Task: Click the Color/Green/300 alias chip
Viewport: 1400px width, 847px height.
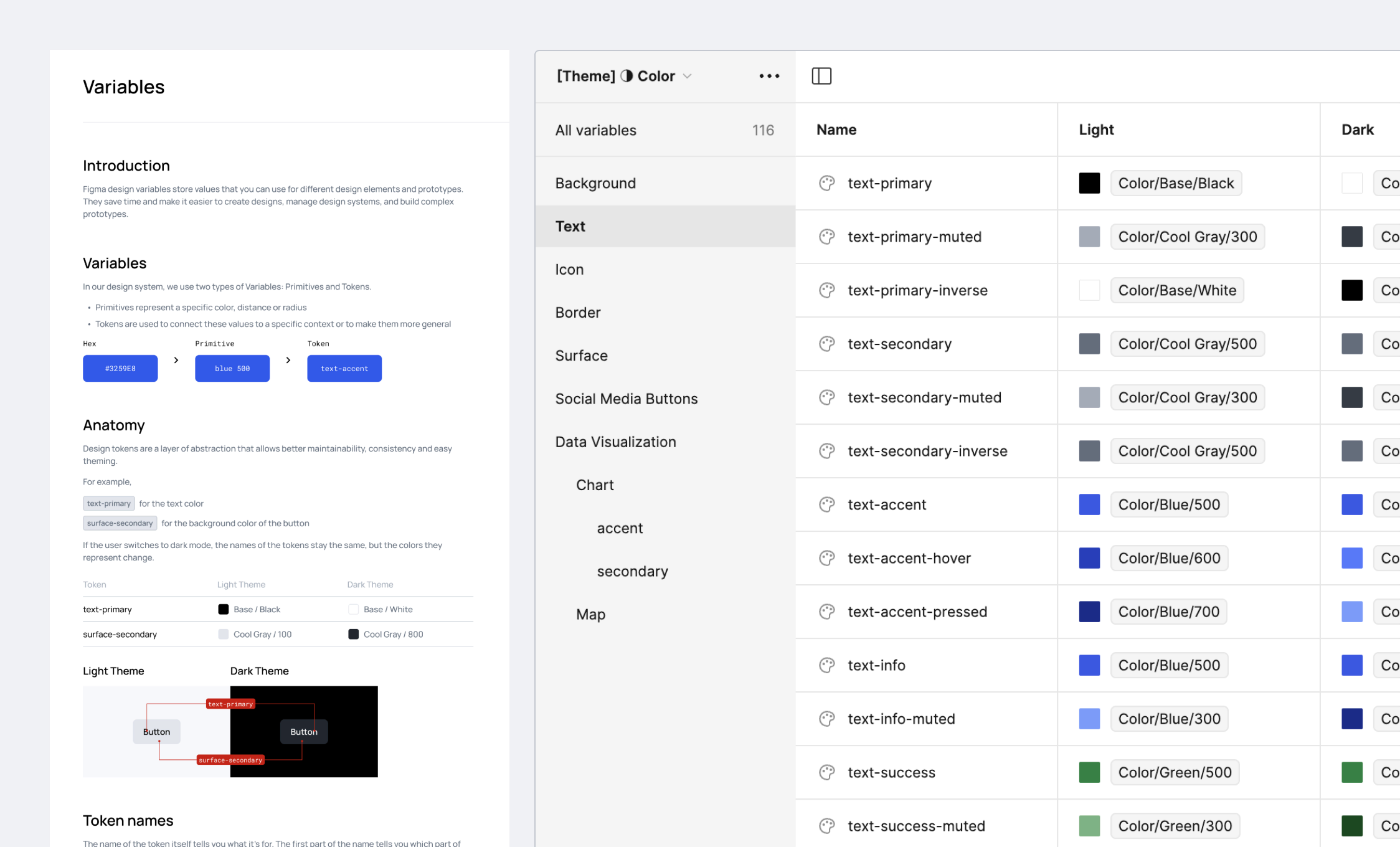Action: pos(1175,826)
